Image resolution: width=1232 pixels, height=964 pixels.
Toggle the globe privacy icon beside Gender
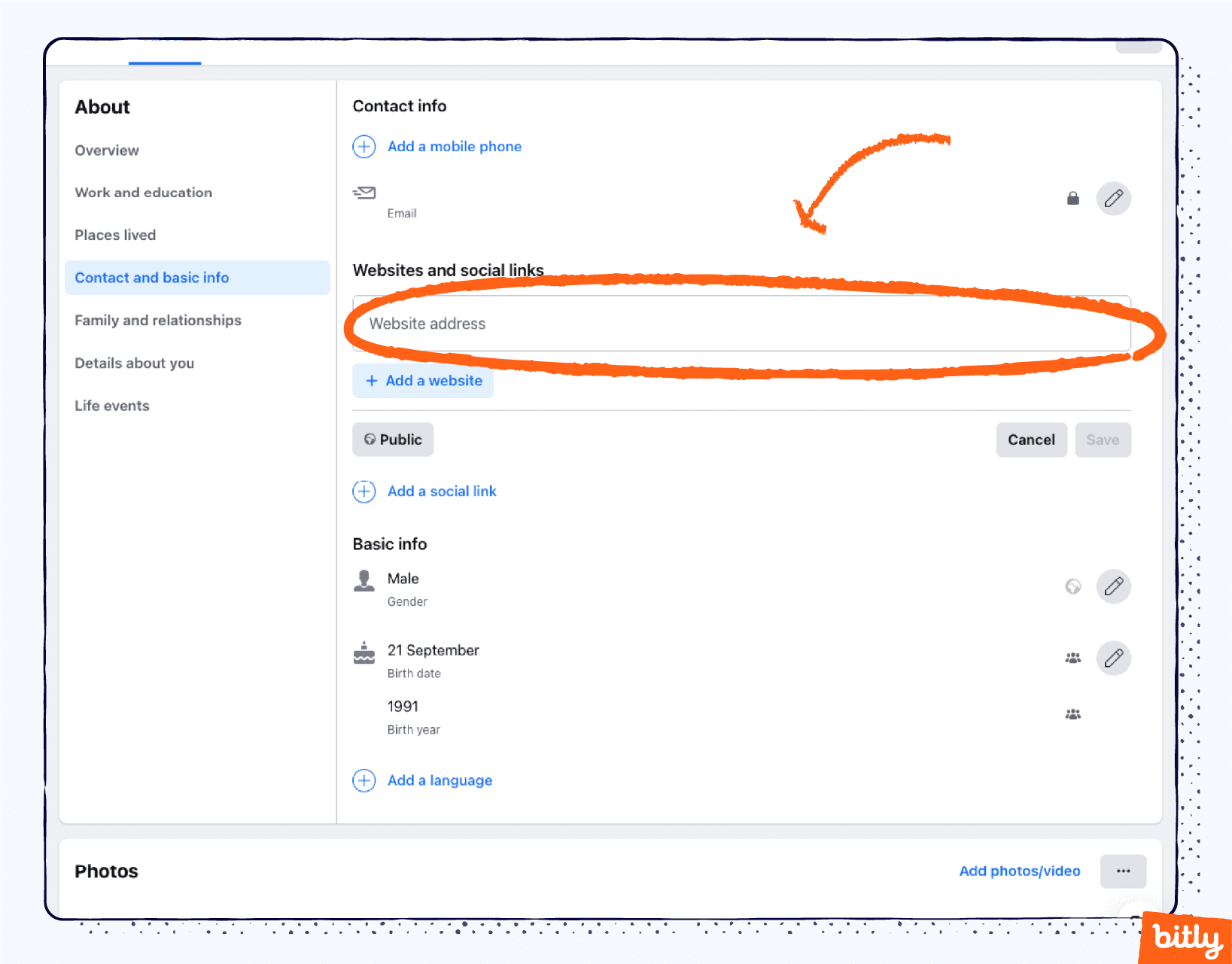click(x=1072, y=586)
